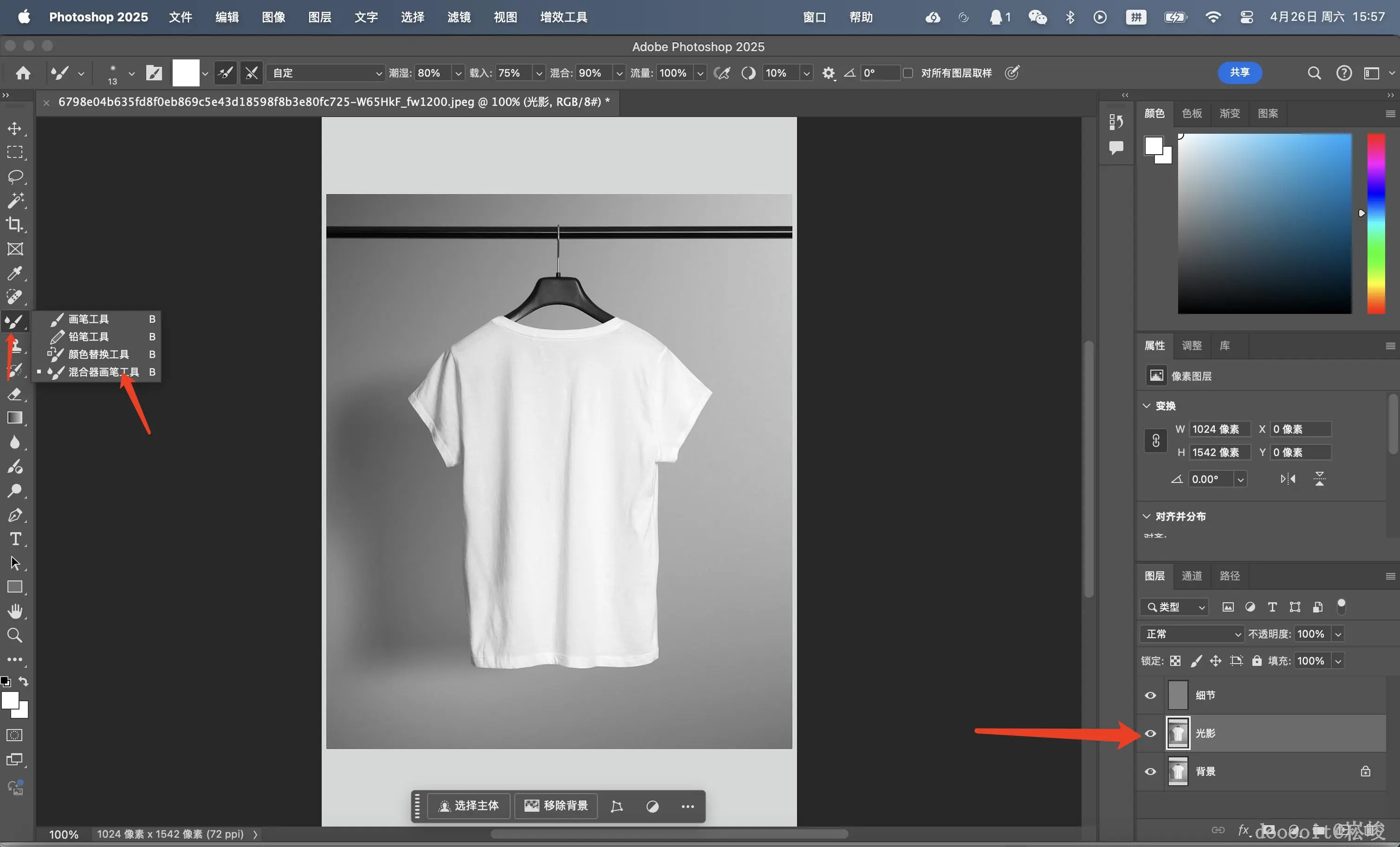Viewport: 1400px width, 847px height.
Task: Select the Horizontal Type tool
Action: 15,539
